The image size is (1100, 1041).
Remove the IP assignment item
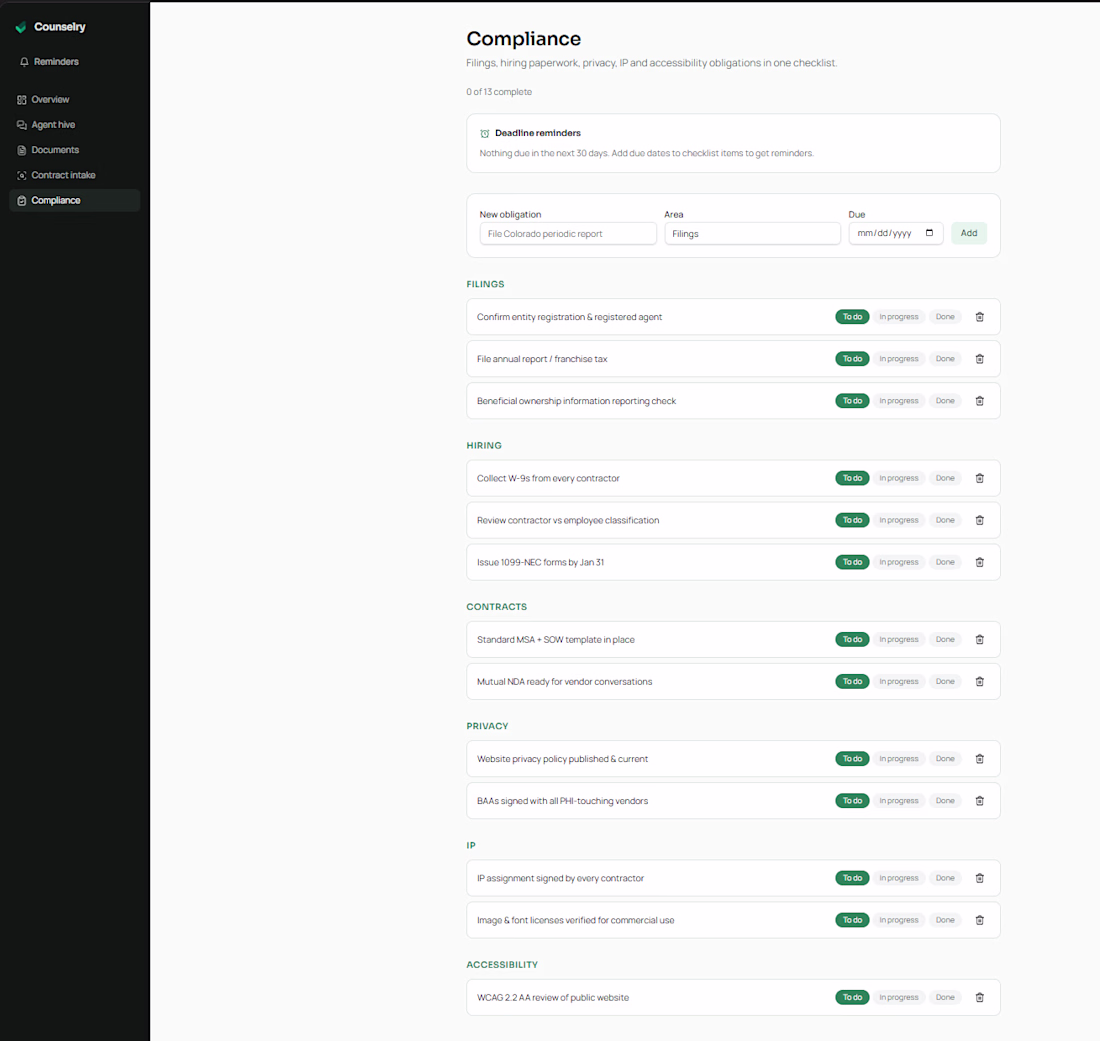click(979, 878)
